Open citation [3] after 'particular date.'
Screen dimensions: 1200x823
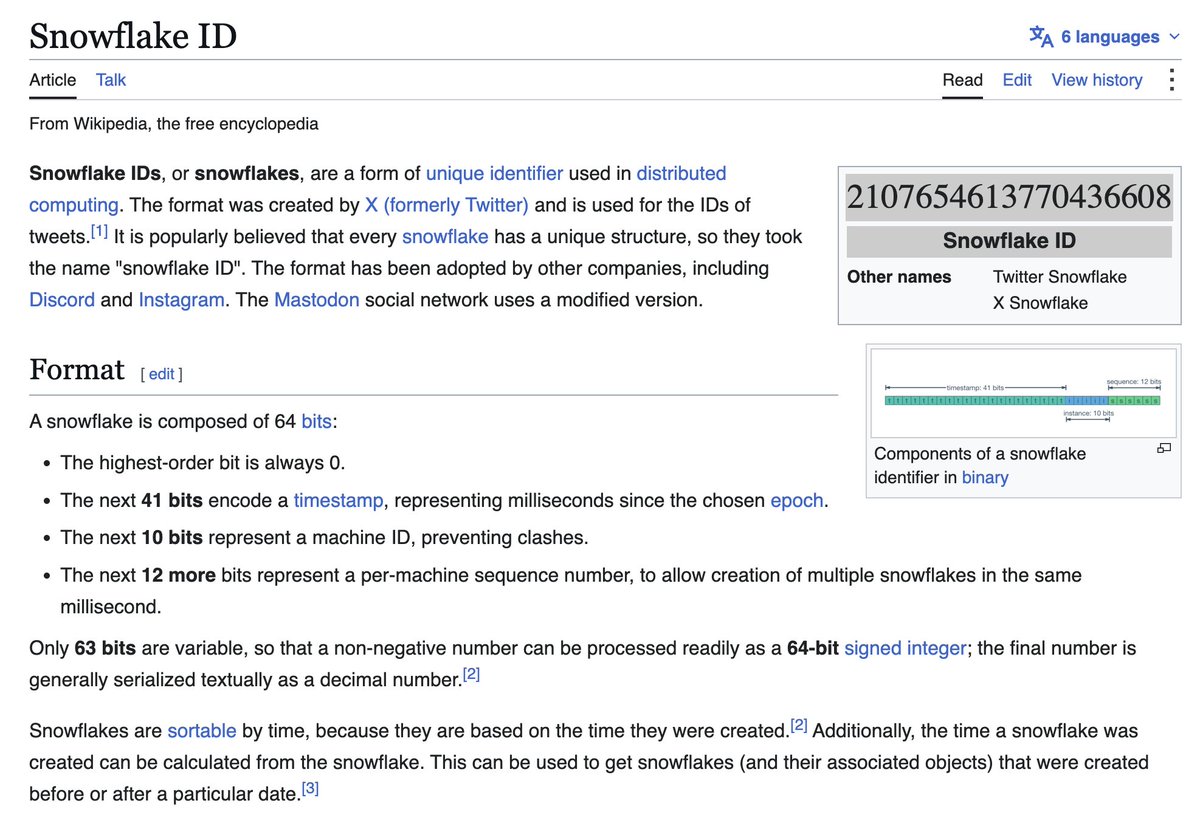pos(310,789)
